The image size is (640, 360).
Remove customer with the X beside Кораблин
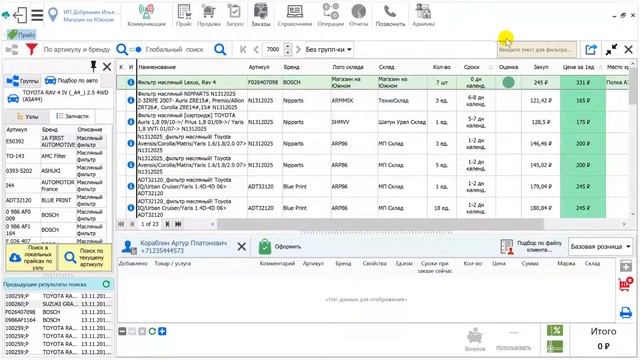pos(242,247)
